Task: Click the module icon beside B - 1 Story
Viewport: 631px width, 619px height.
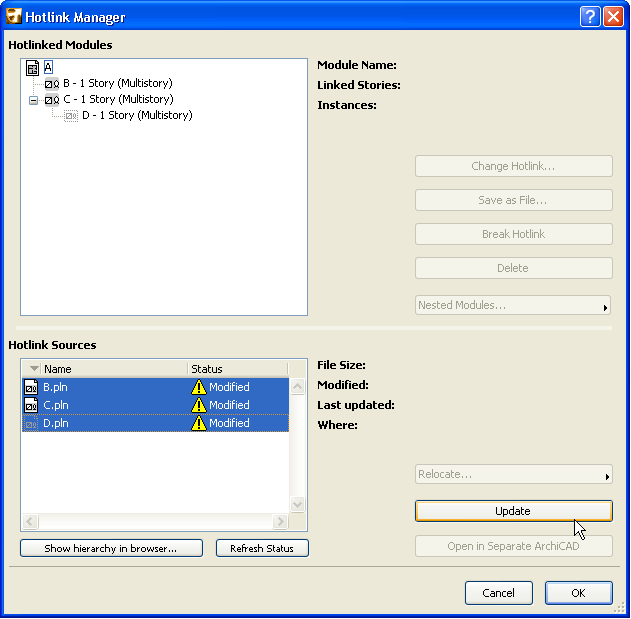Action: [52, 84]
